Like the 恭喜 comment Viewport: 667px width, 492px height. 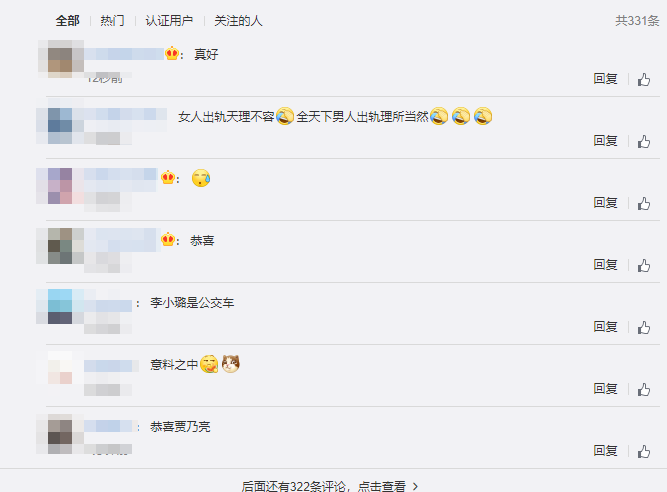644,266
